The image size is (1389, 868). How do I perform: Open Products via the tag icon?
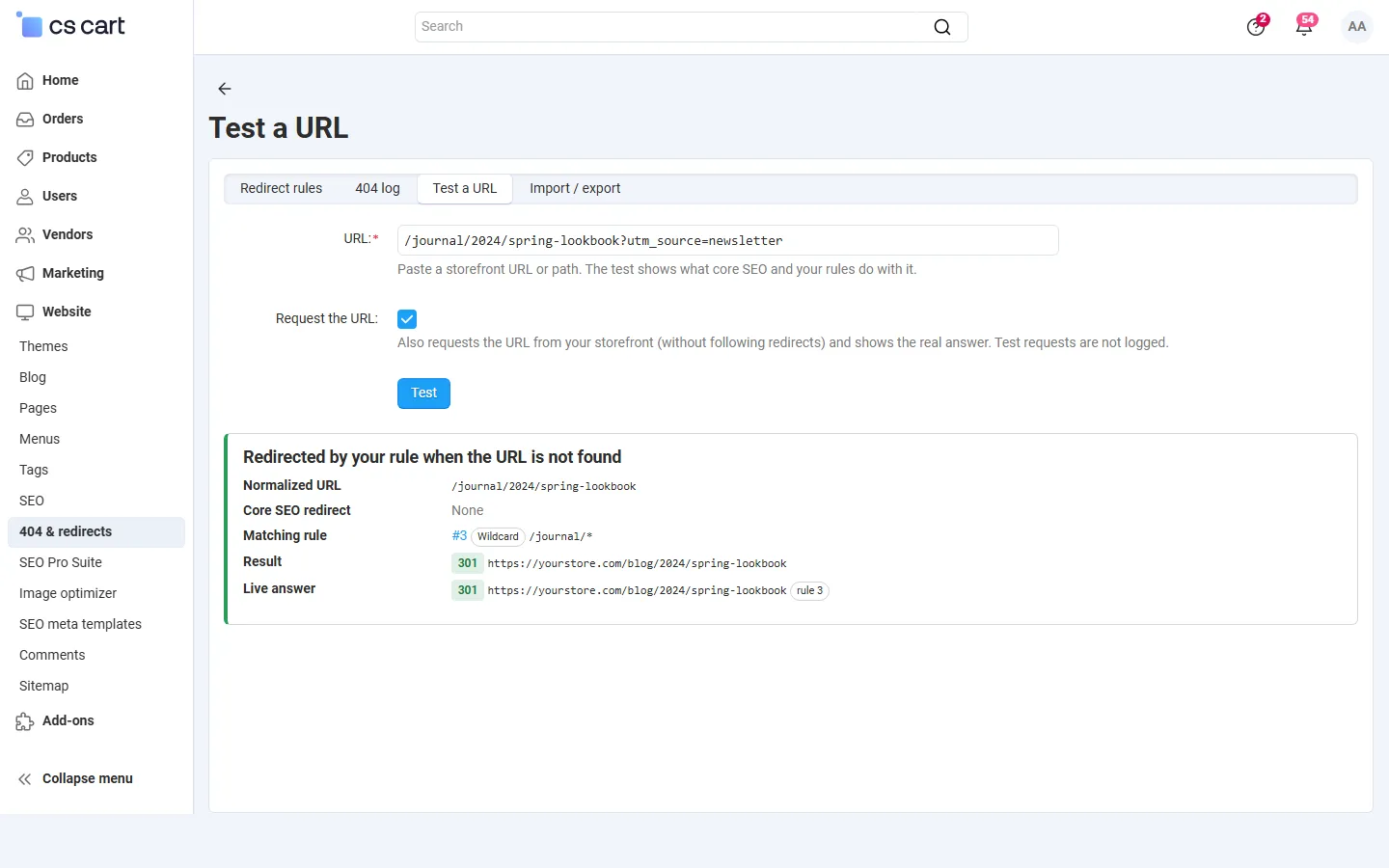[25, 158]
